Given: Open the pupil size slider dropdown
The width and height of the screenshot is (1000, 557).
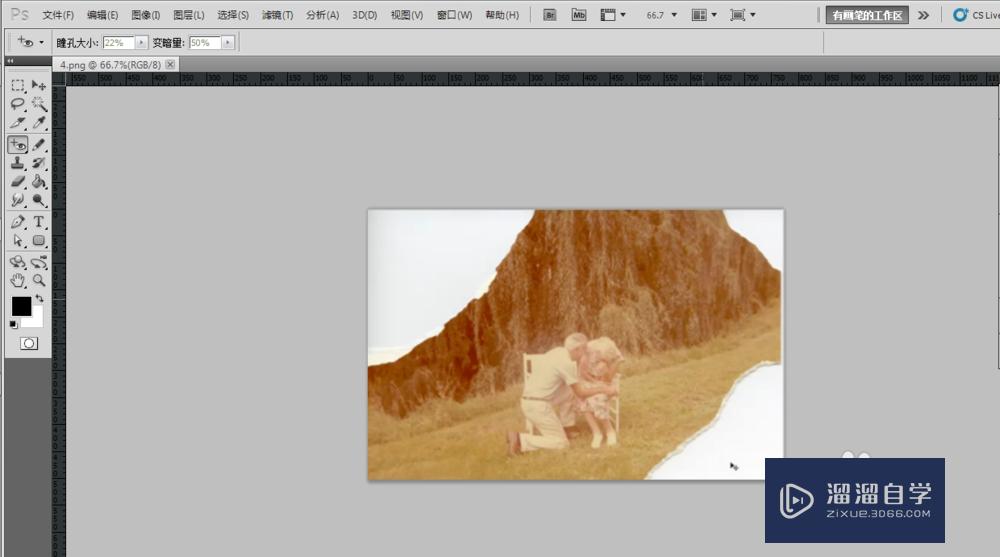Looking at the screenshot, I should 141,43.
